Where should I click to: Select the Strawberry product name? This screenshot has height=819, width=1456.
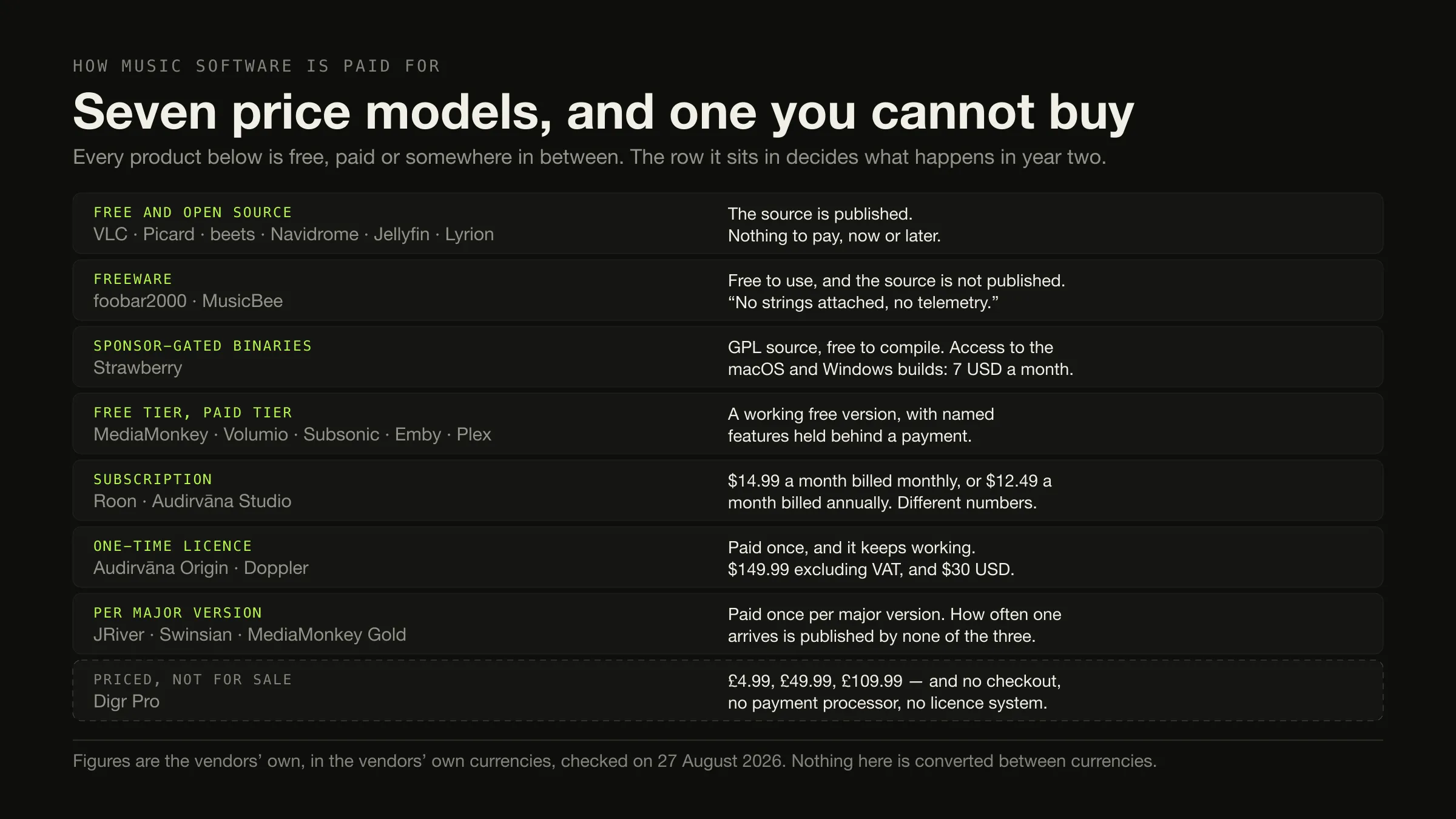click(x=138, y=368)
